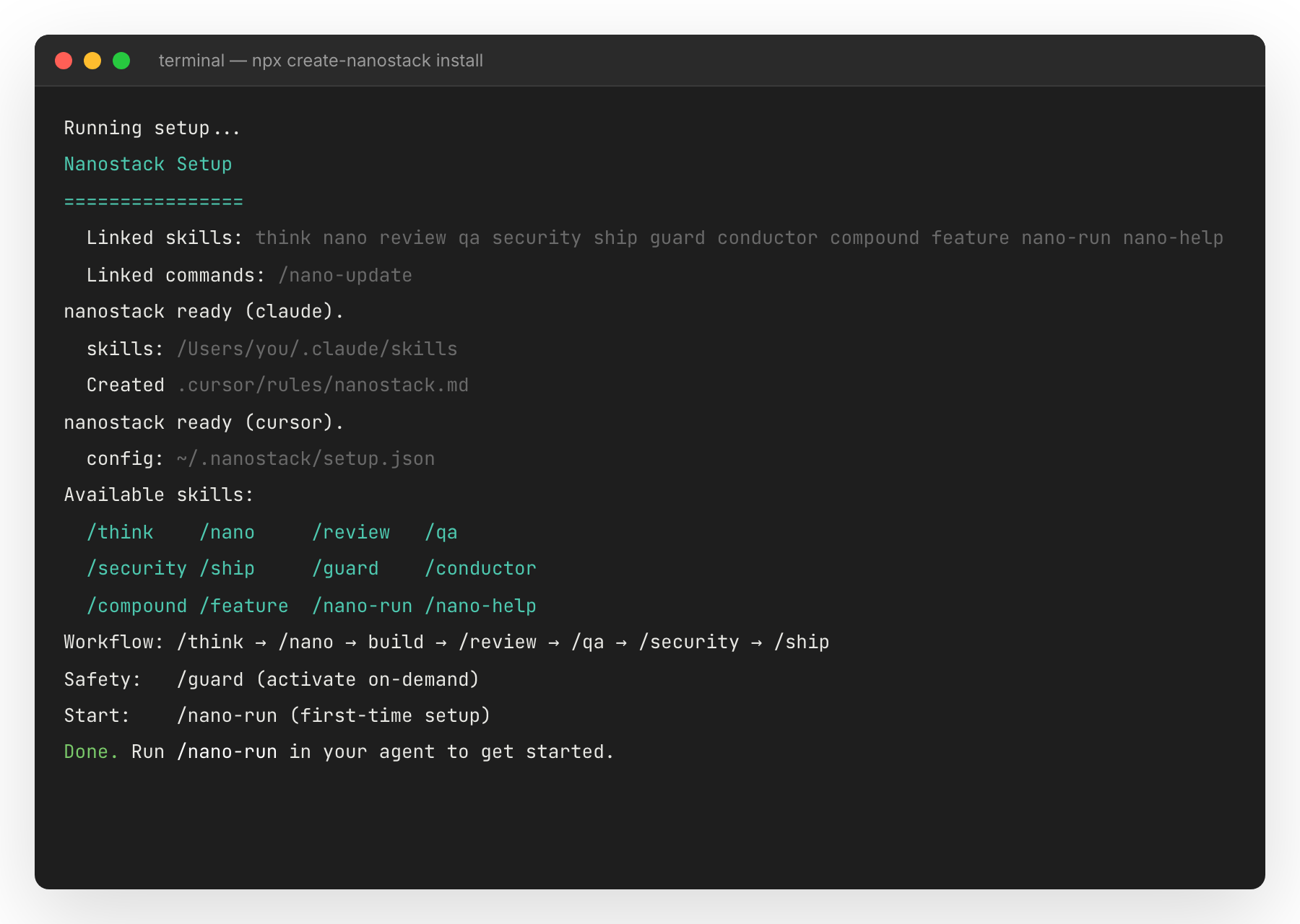
Task: Click the green '/review' skill
Action: point(351,533)
